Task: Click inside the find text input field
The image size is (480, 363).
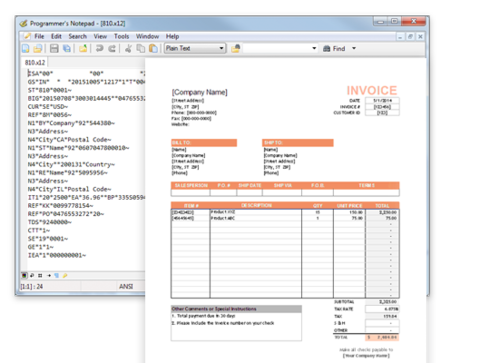Action: (277, 48)
